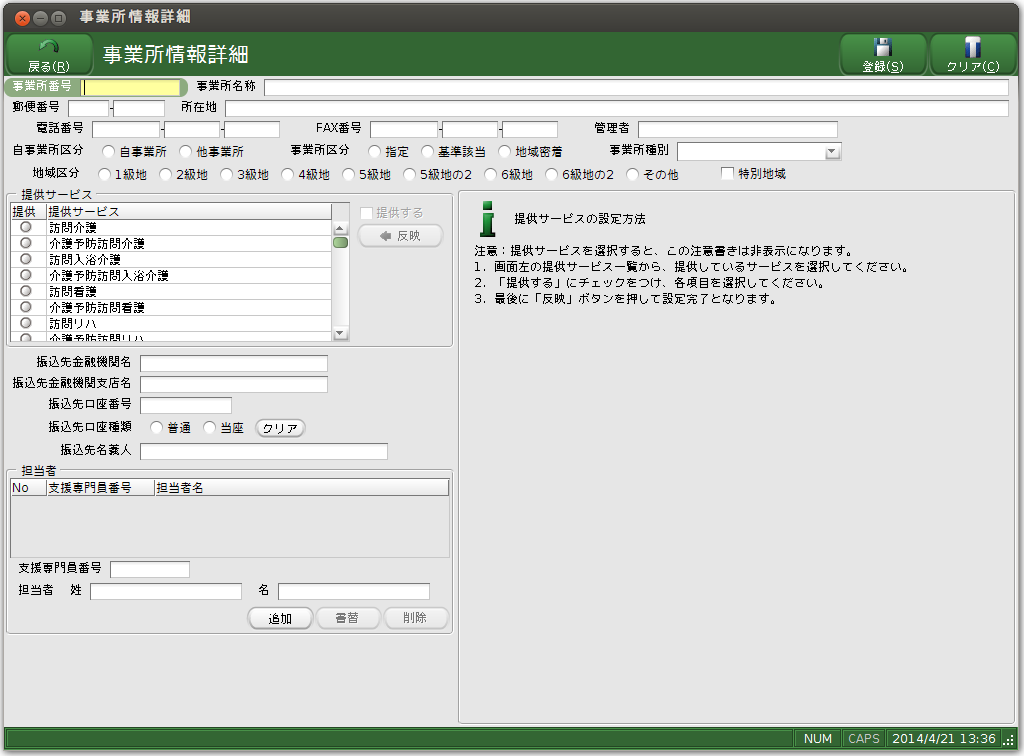The image size is (1024, 756).
Task: Click the クリア(C) clear button in header
Action: tap(973, 54)
